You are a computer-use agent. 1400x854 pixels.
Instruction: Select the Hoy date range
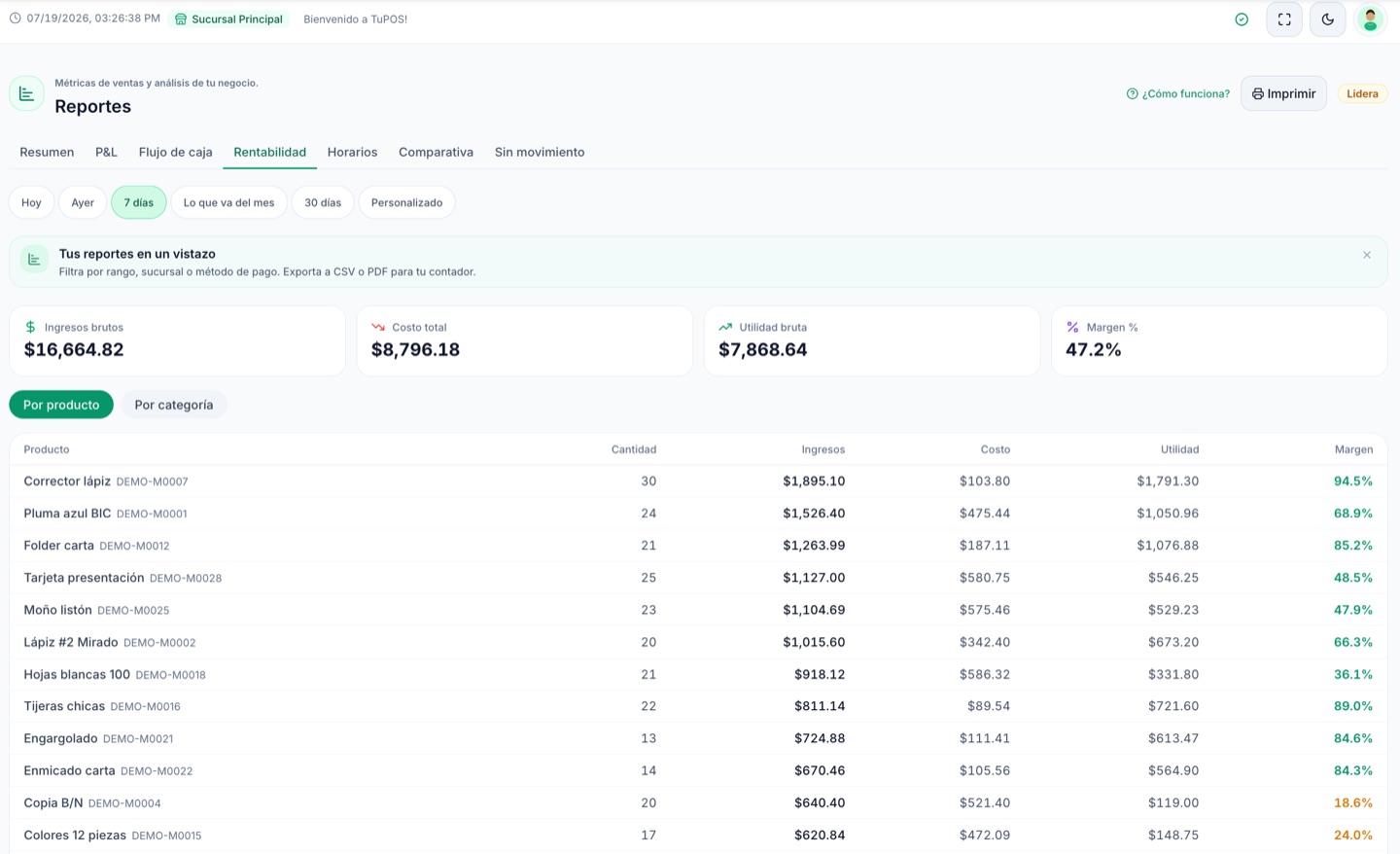[31, 202]
